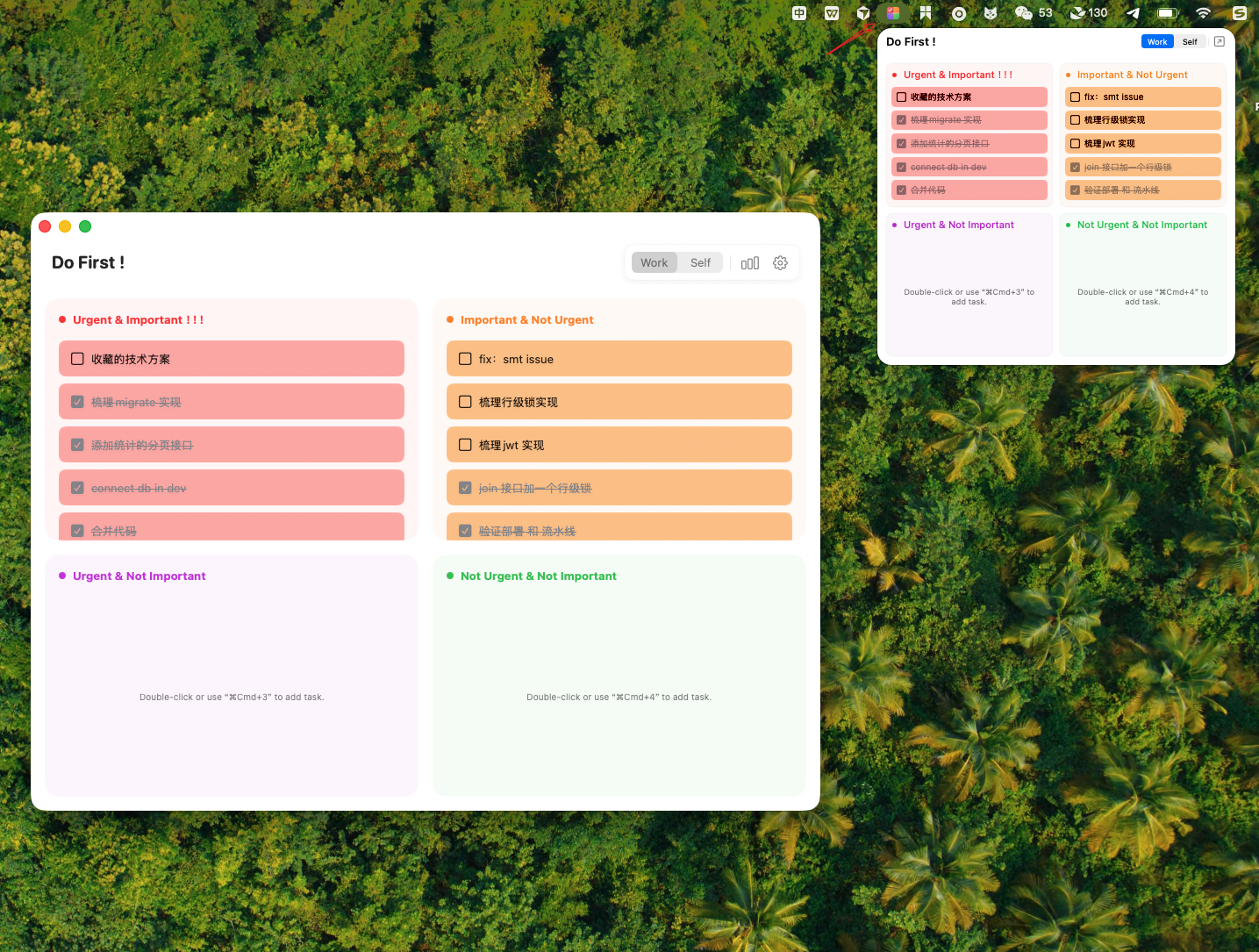Switch to the Self tab in main window
This screenshot has height=952, width=1259.
click(699, 261)
